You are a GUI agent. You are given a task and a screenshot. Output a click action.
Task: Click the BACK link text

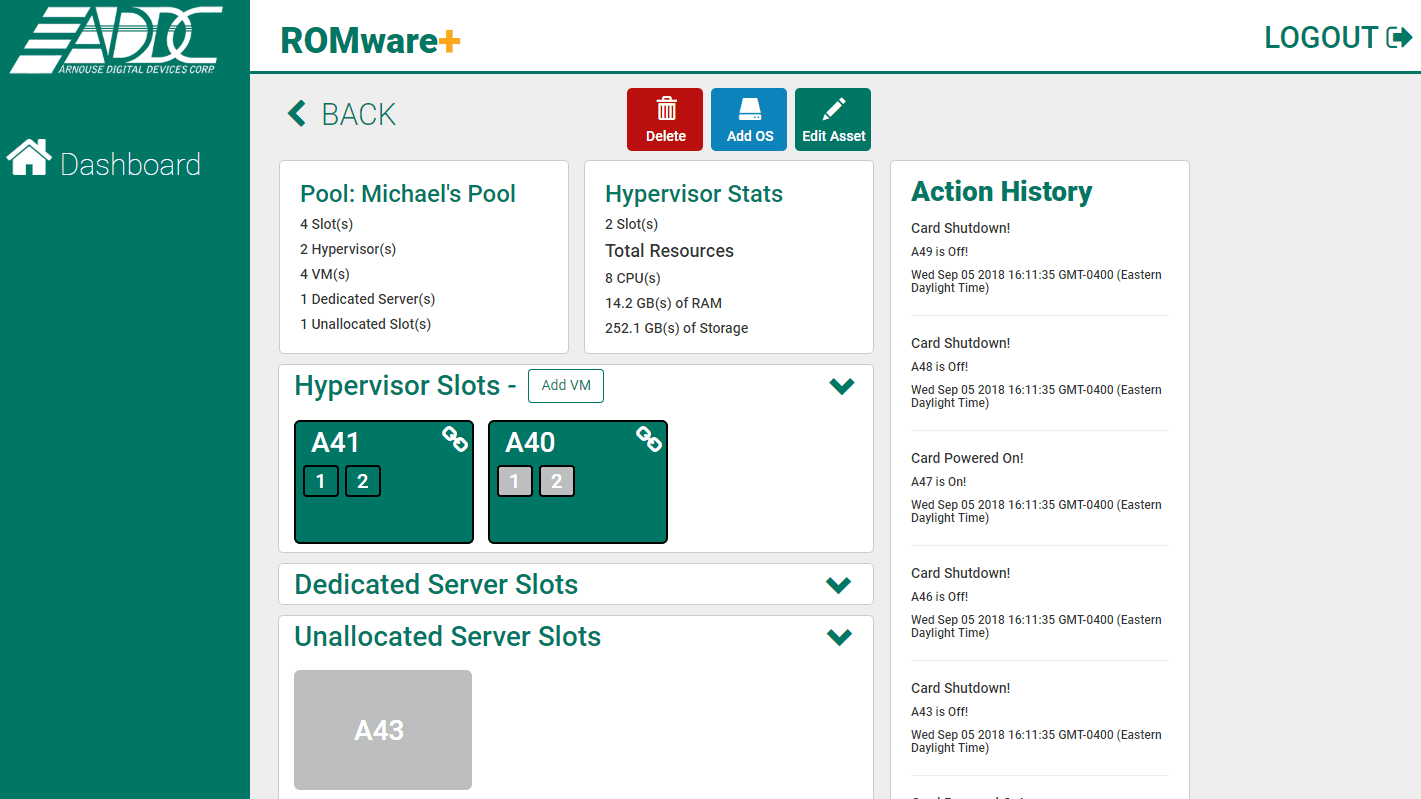point(358,114)
